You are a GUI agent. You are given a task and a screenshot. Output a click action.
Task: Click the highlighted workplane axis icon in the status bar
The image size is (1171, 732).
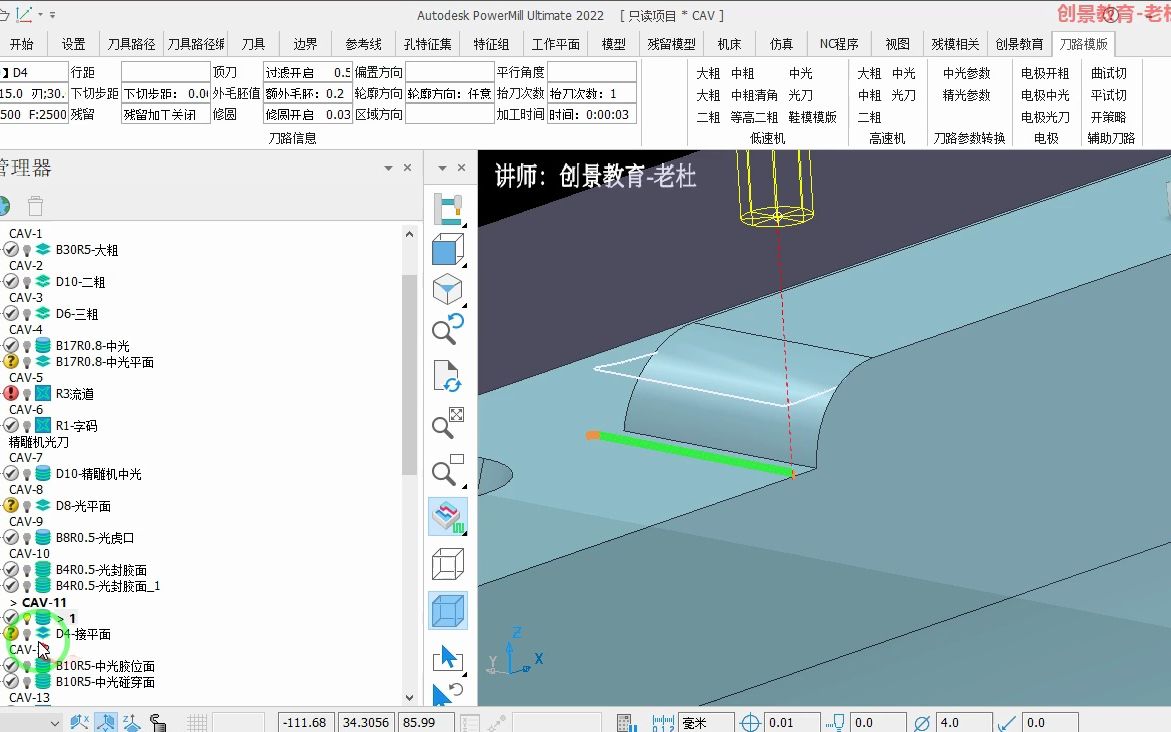(x=105, y=722)
